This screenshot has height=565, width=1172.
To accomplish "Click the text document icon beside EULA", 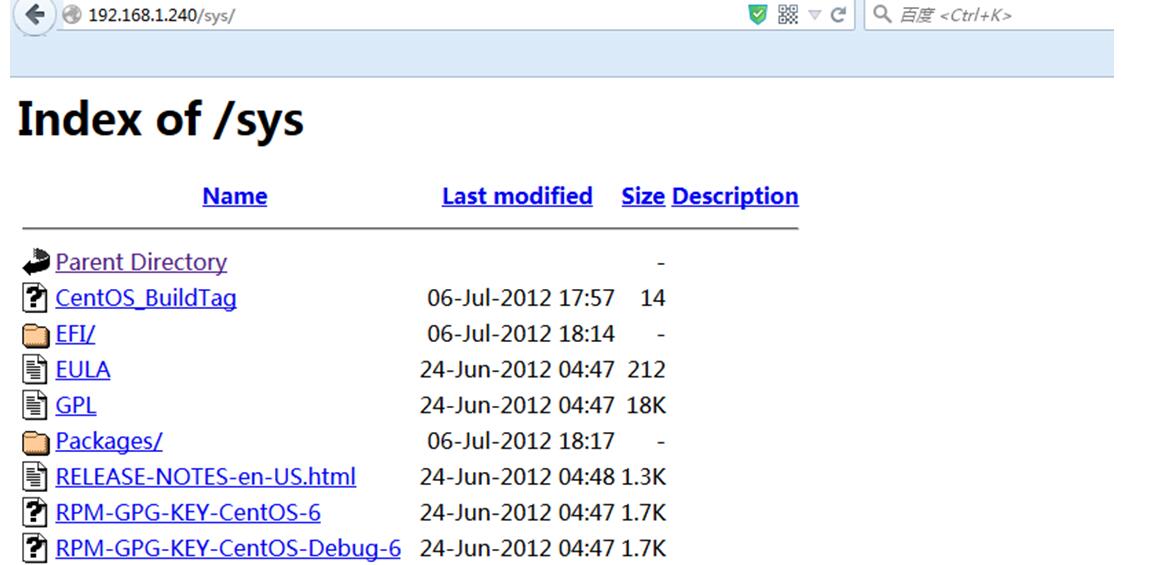I will coord(34,370).
